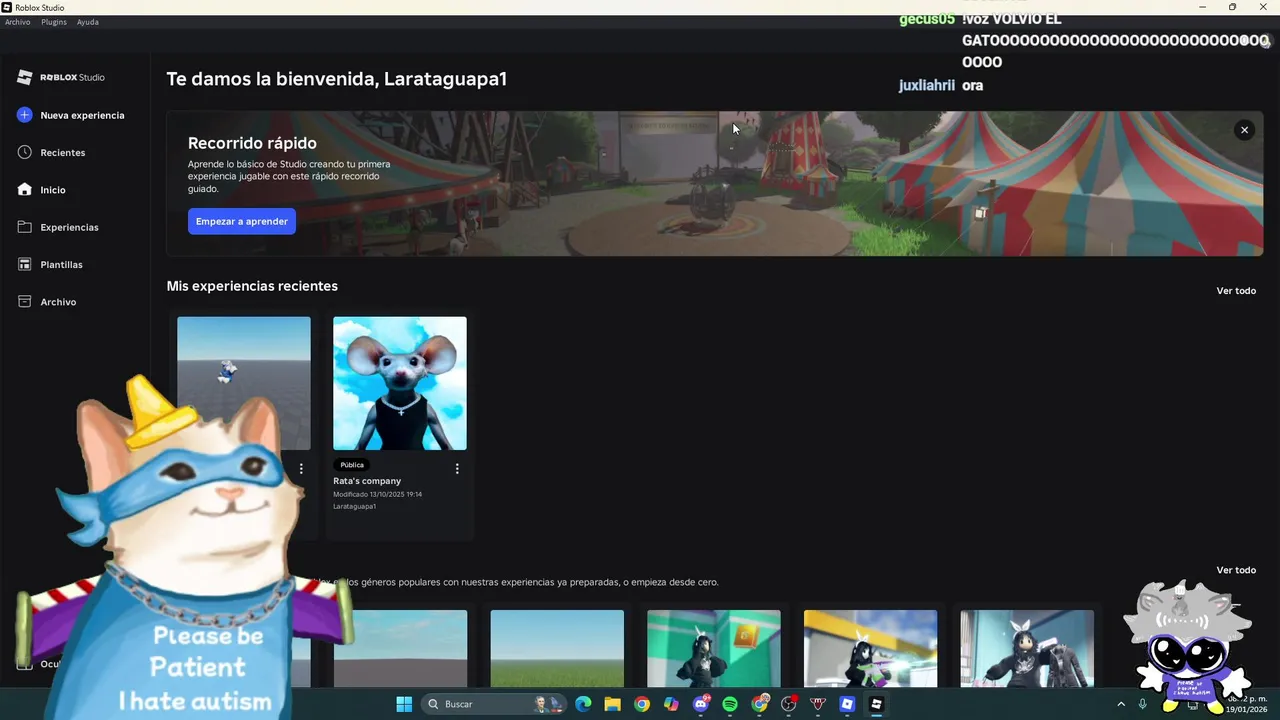Click the Modificado 13/10/2025 19:14 text
The height and width of the screenshot is (720, 1280).
click(377, 494)
